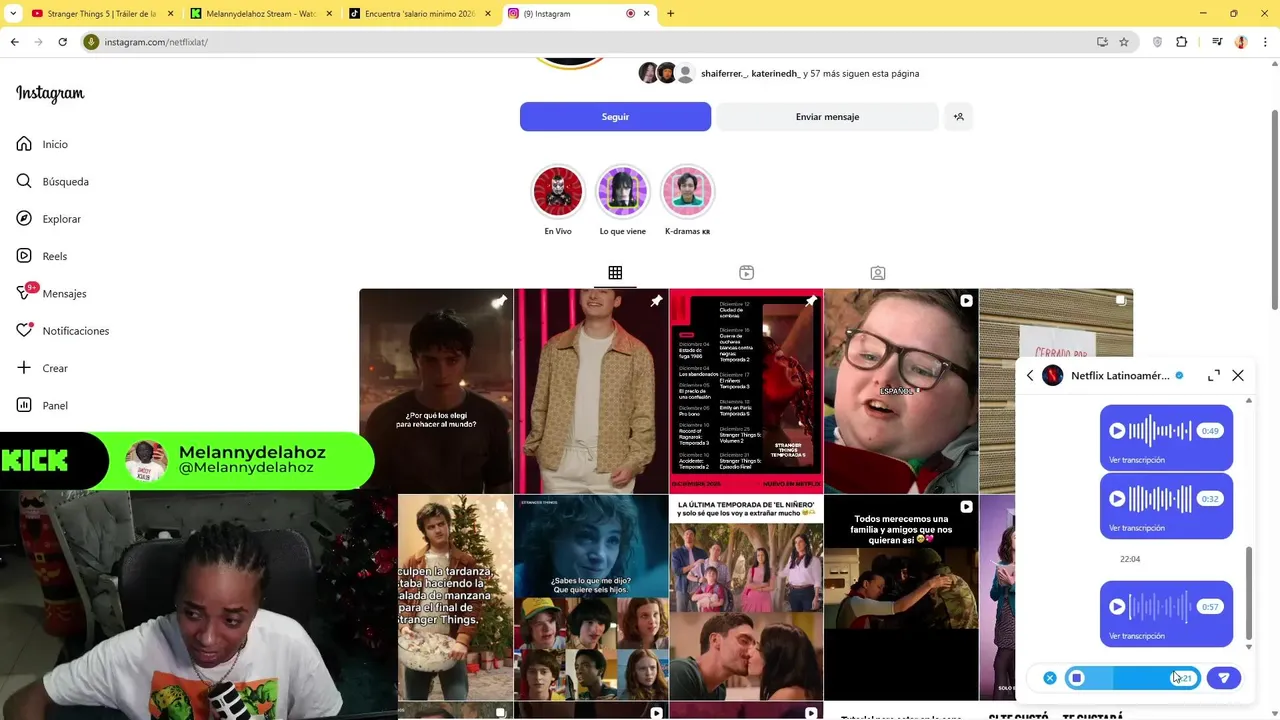1280x720 pixels.
Task: Seek within the 0:57 voice message waveform
Action: [1161, 607]
